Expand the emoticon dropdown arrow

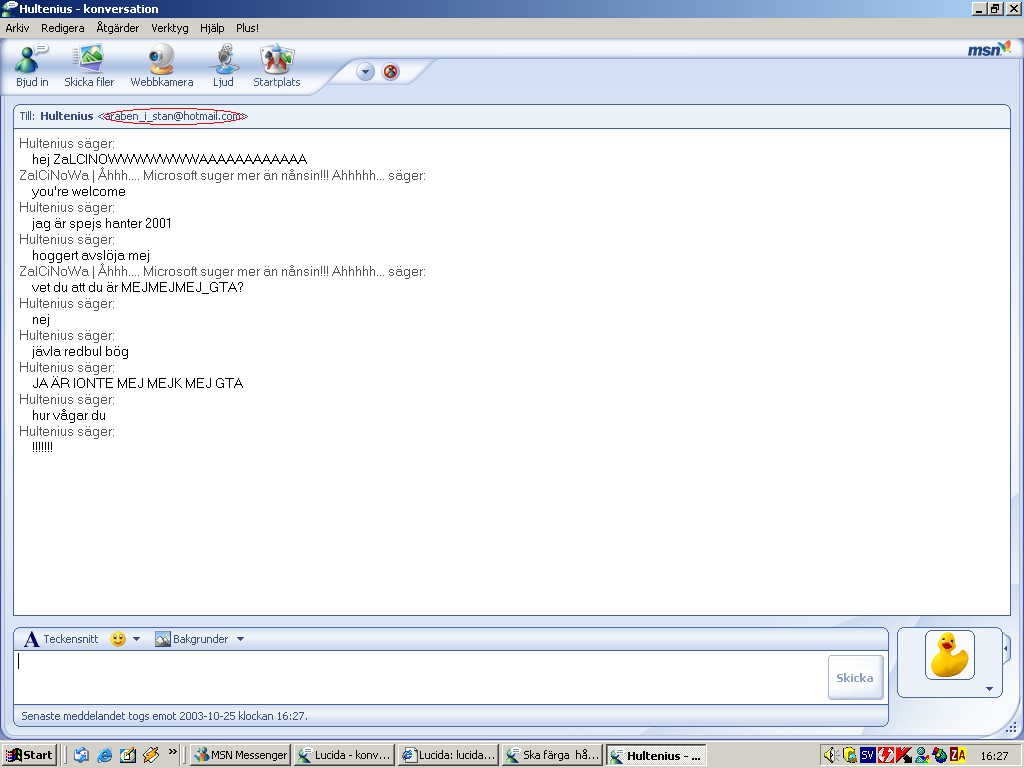coord(136,639)
